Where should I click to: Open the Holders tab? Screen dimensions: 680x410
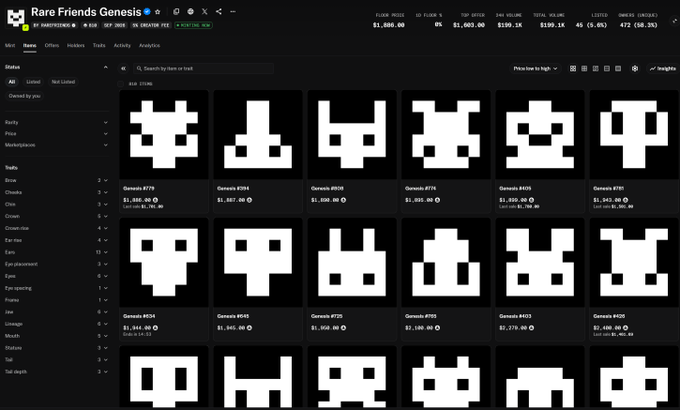76,45
